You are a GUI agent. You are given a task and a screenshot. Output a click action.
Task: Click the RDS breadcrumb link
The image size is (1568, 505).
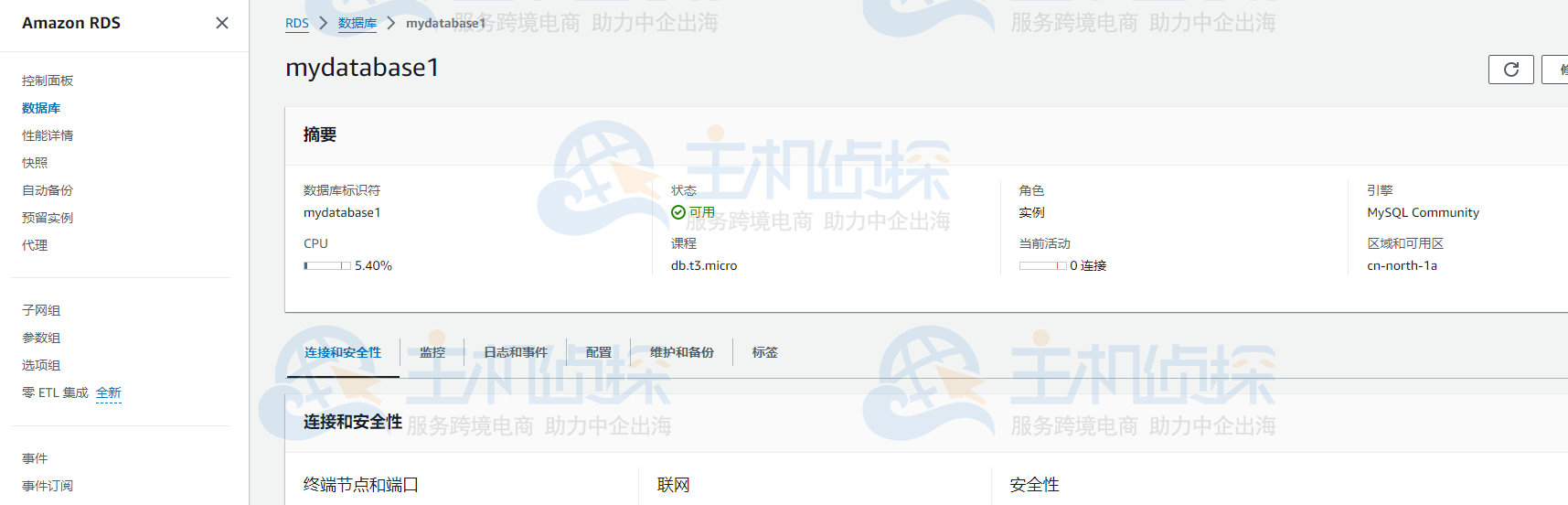(x=297, y=23)
